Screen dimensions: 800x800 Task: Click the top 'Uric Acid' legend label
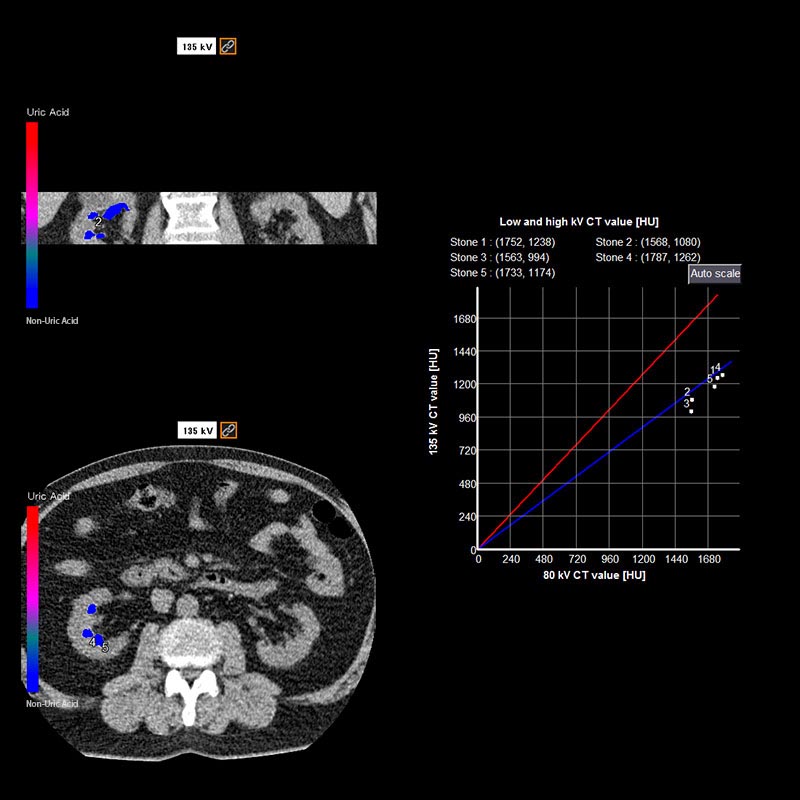[47, 112]
